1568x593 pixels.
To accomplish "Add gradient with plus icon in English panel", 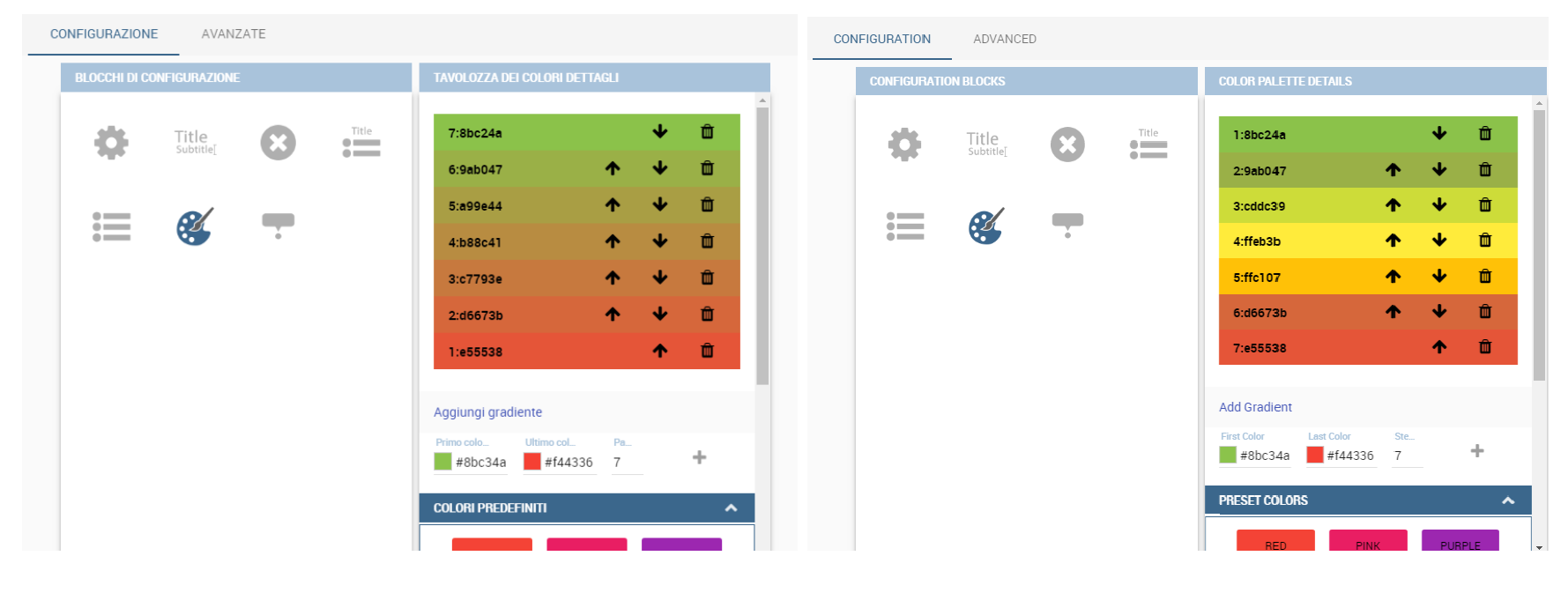I will click(x=1477, y=451).
